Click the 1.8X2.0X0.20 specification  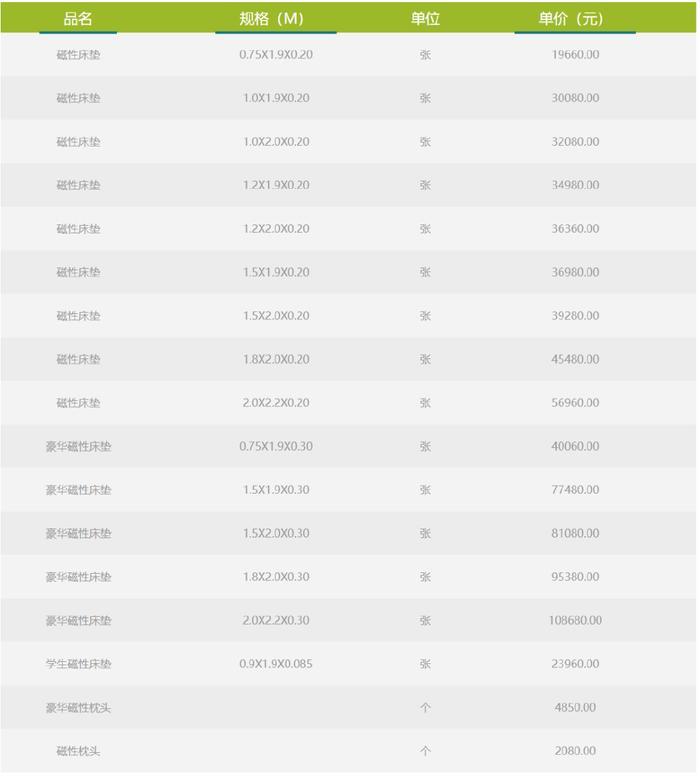(x=275, y=359)
